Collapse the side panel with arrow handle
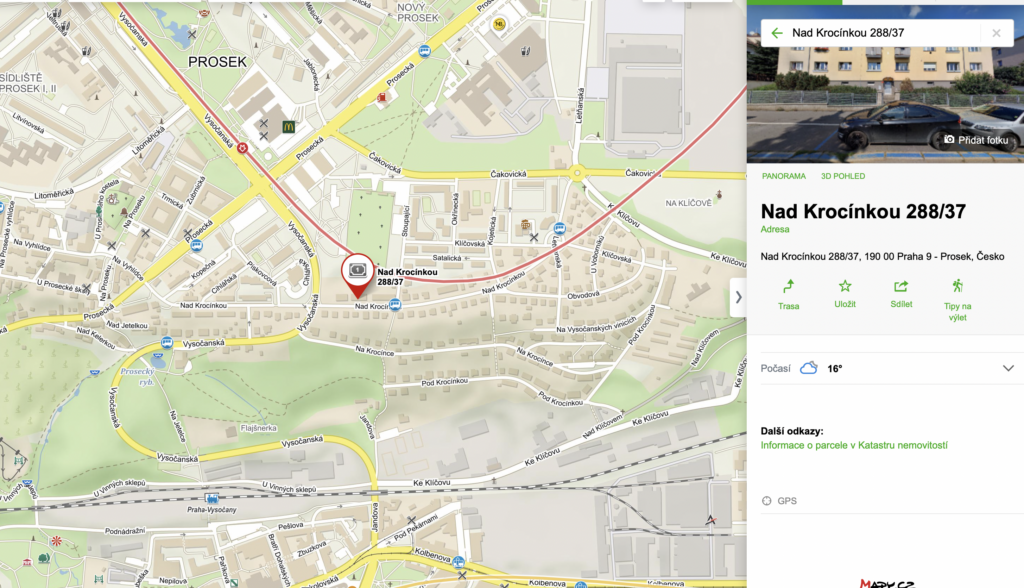 739,297
